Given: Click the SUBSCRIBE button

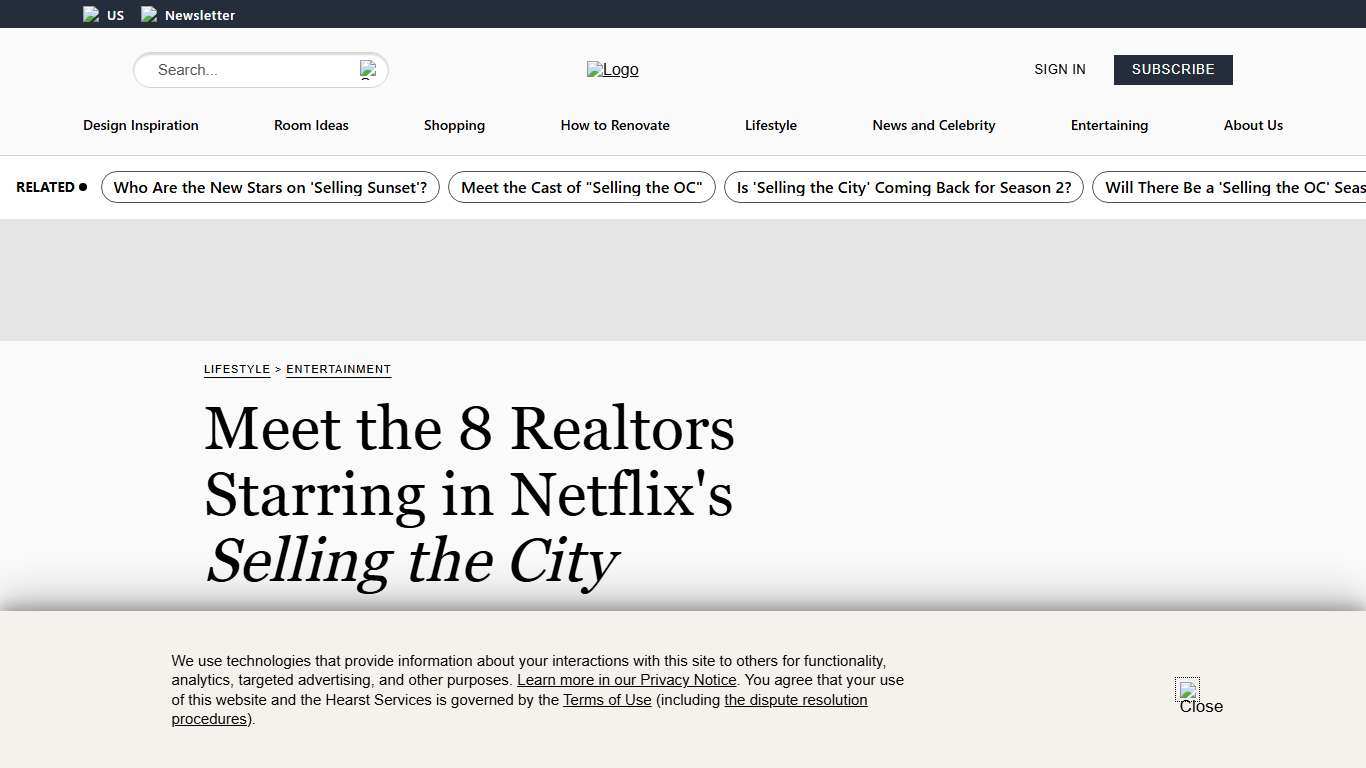Looking at the screenshot, I should coord(1172,69).
